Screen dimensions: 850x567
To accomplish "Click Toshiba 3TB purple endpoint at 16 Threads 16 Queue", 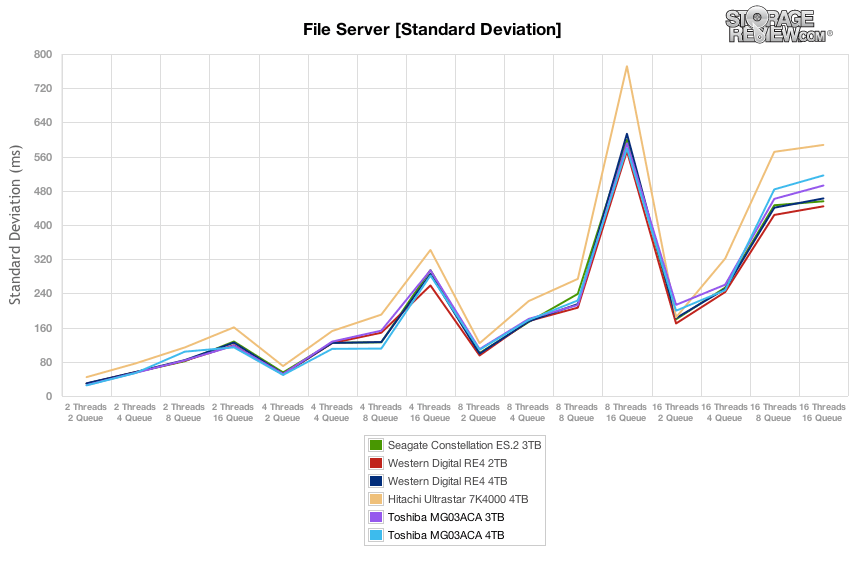I will click(823, 185).
